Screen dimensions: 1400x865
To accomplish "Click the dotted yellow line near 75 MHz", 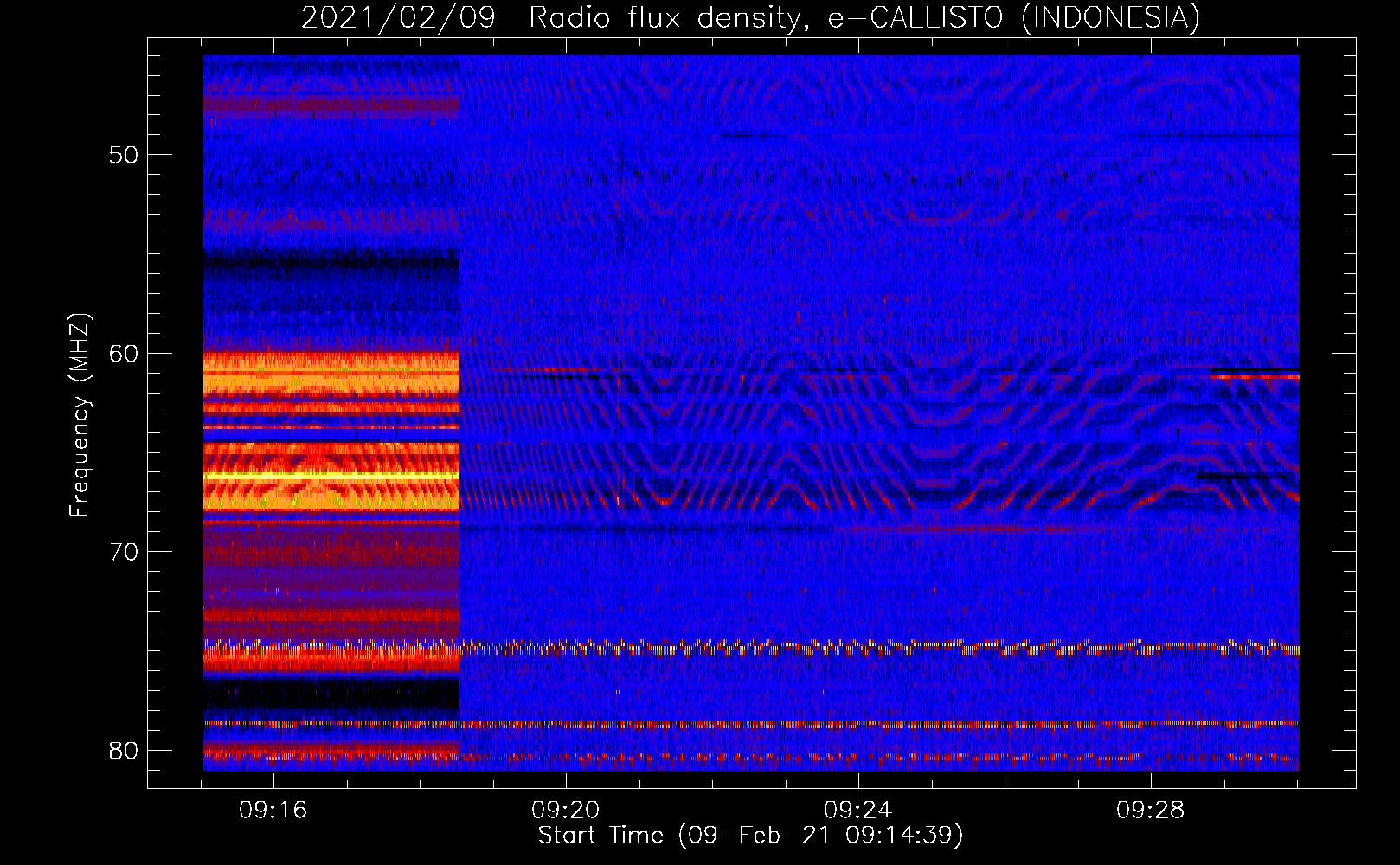I will tap(751, 647).
